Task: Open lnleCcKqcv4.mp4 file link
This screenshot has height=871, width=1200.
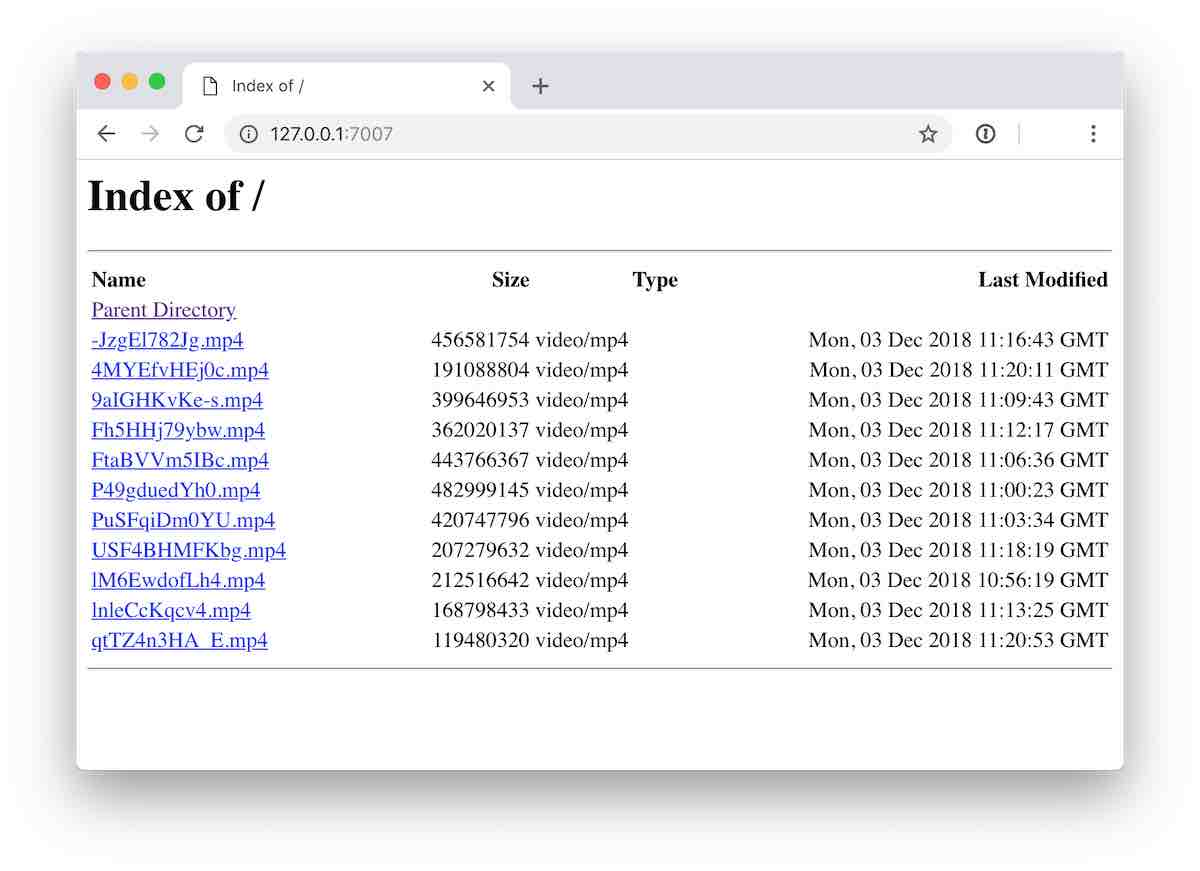Action: pyautogui.click(x=171, y=610)
